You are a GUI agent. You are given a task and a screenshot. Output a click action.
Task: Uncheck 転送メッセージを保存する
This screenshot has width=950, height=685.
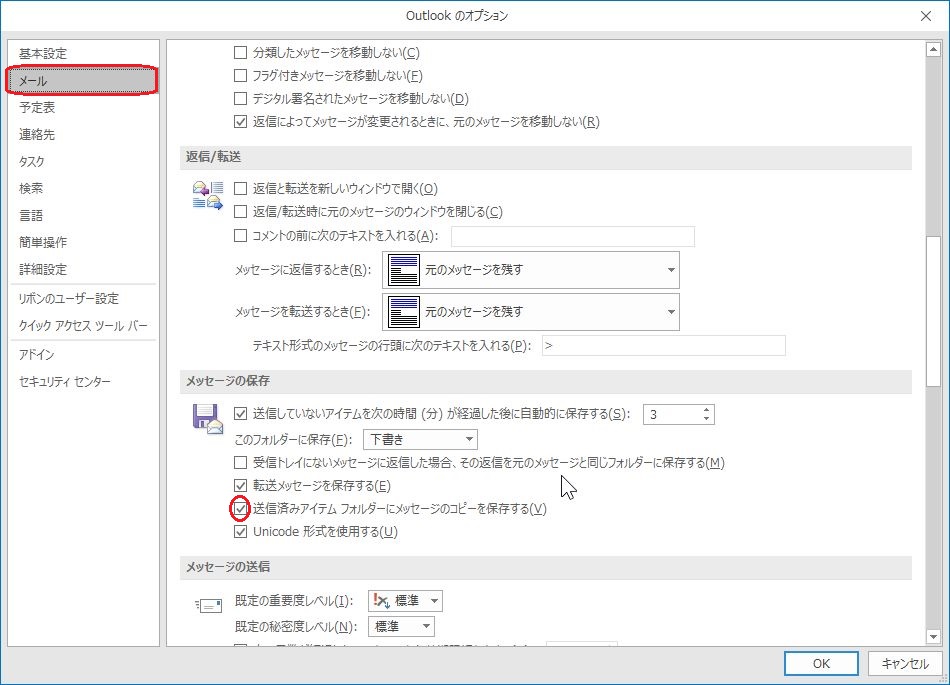click(241, 486)
